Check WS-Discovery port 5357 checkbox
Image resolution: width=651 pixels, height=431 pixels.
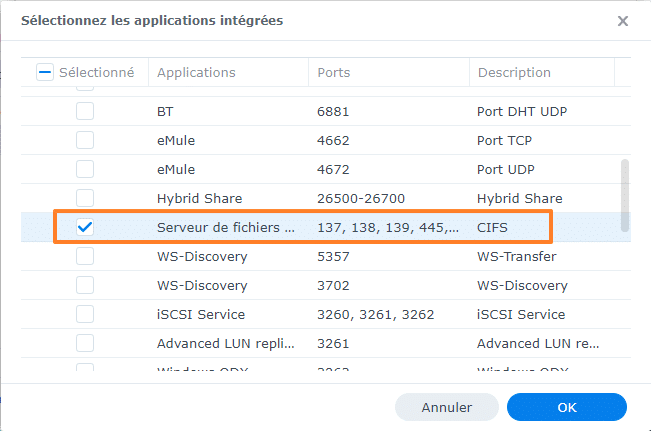[x=85, y=256]
